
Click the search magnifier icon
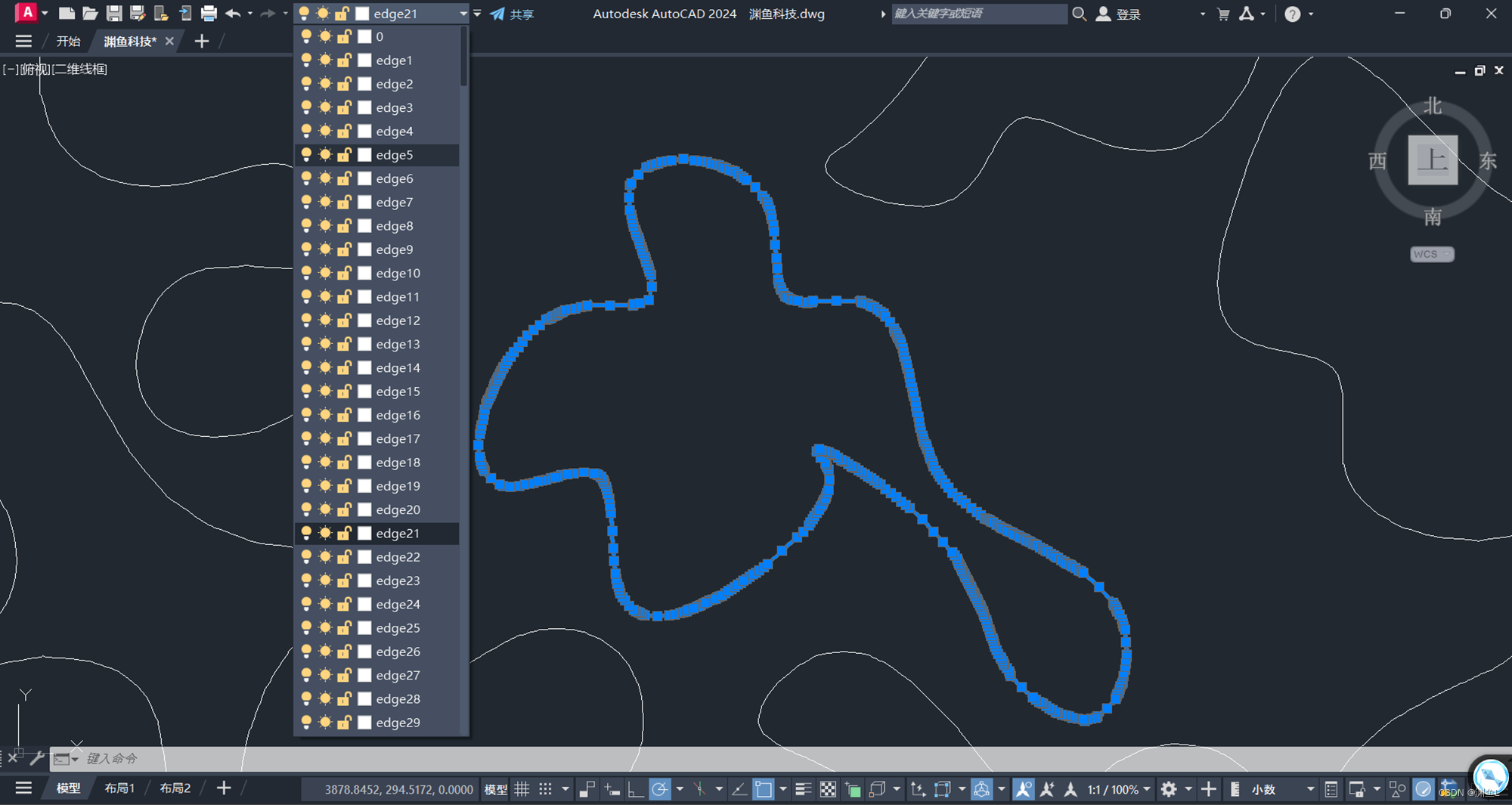[x=1080, y=14]
